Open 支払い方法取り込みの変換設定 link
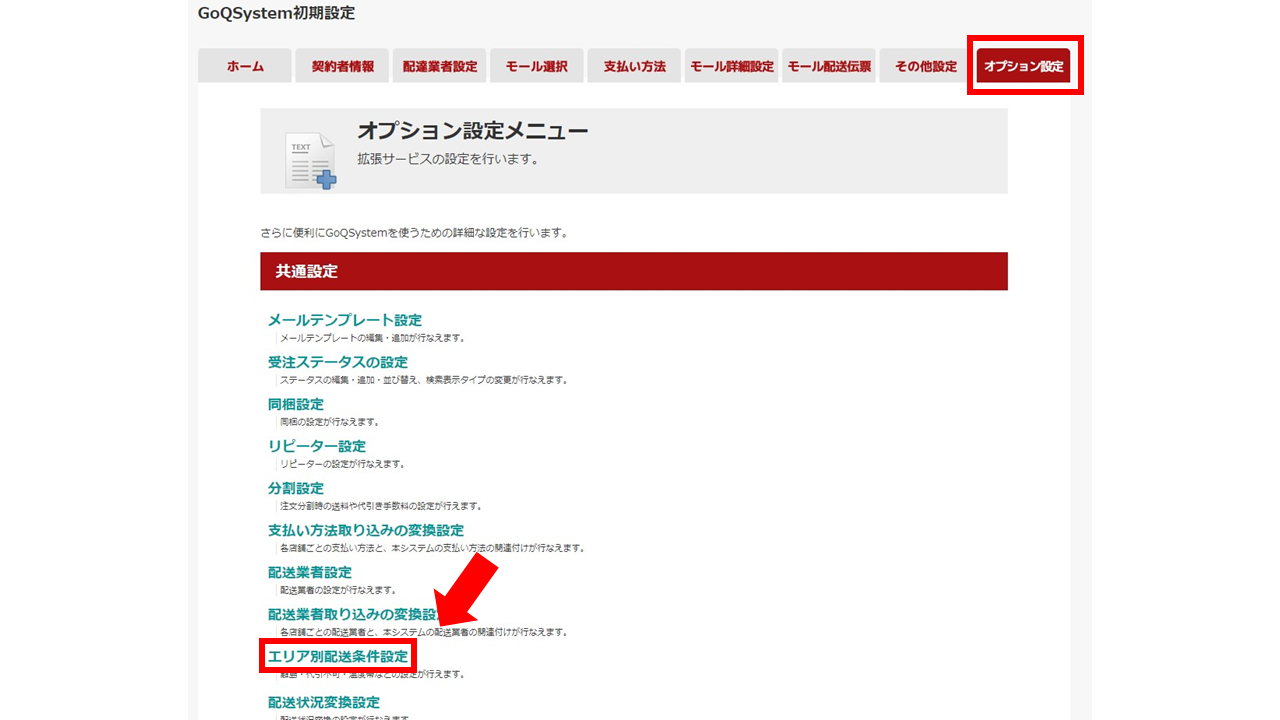The height and width of the screenshot is (720, 1280). [x=366, y=530]
